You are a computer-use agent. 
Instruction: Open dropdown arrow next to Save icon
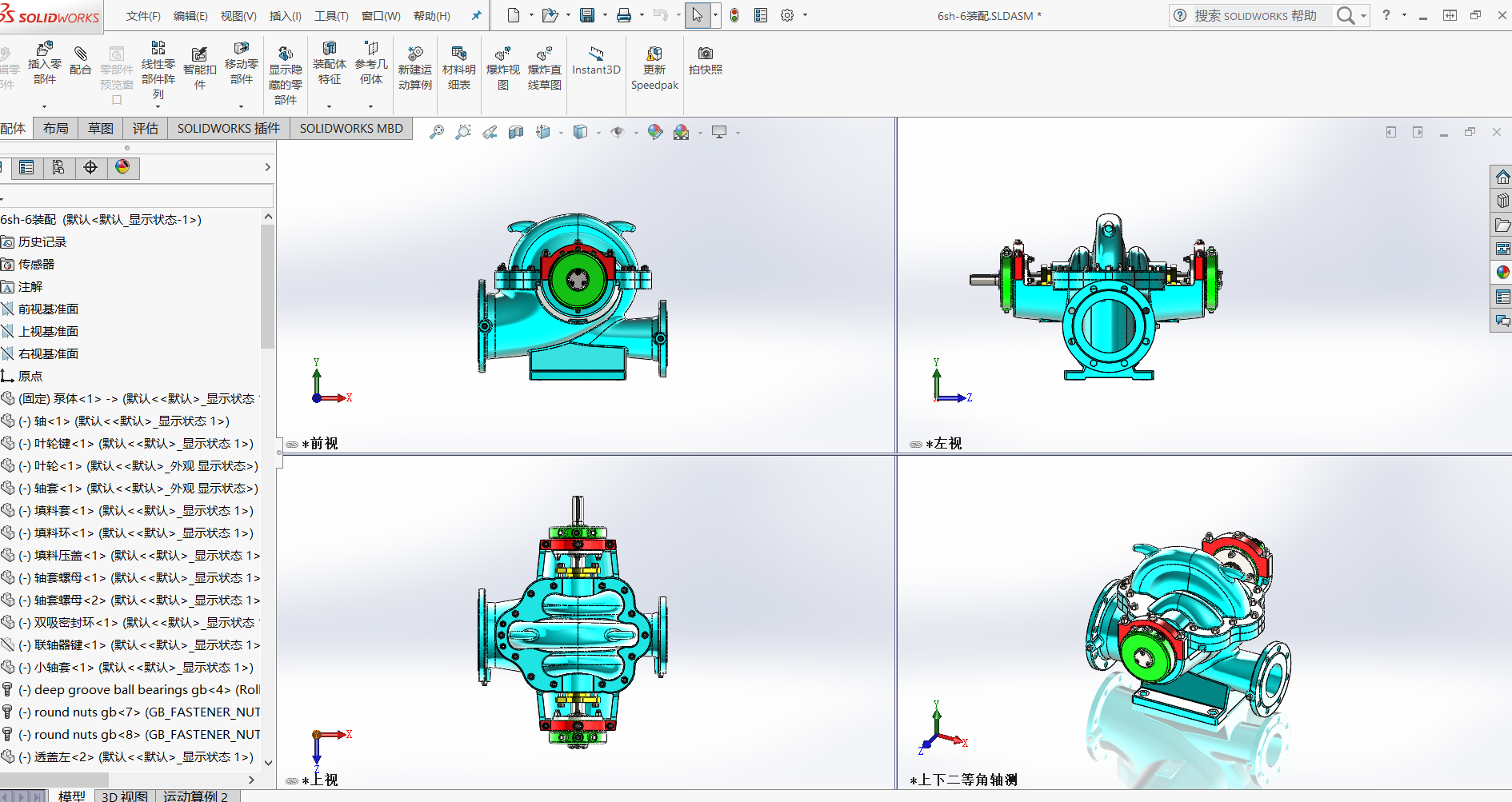[x=605, y=15]
